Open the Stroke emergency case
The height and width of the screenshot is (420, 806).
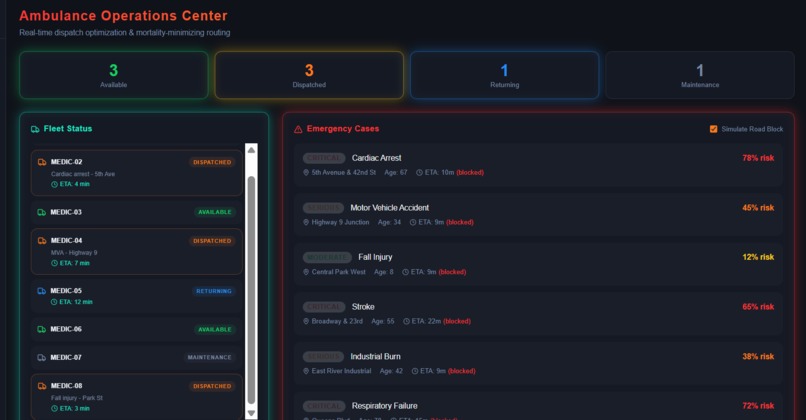point(538,314)
